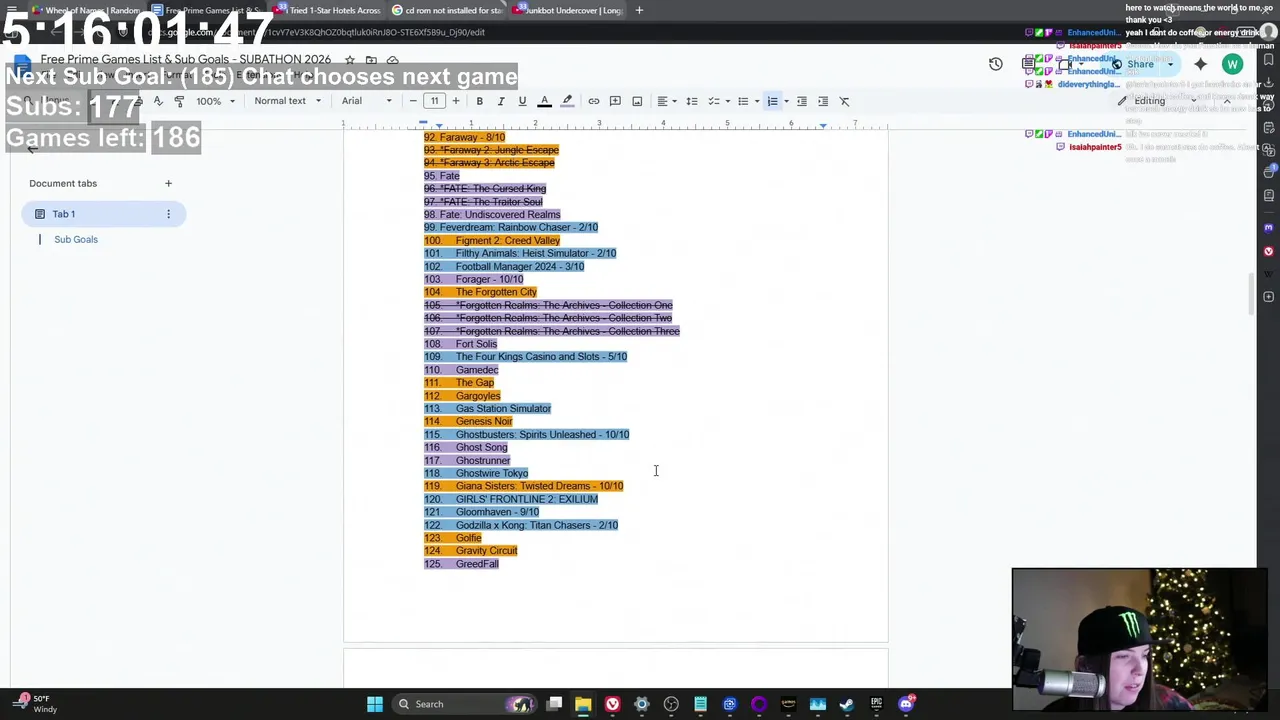Click the font size field

pos(434,101)
